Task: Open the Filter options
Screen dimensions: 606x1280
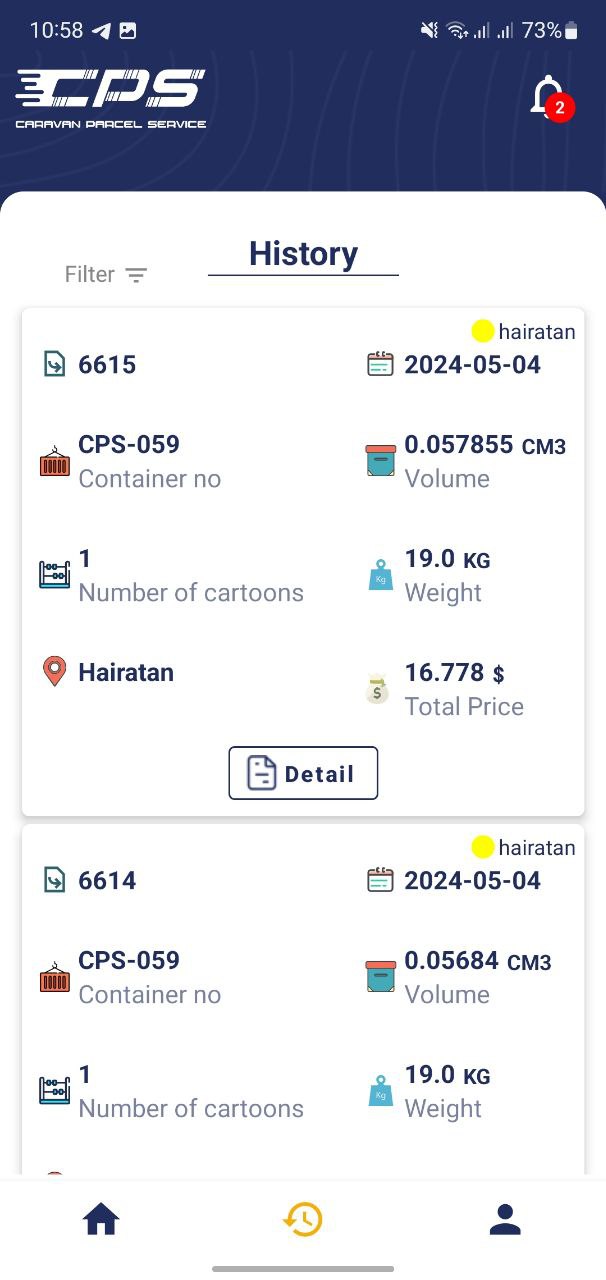Action: (106, 274)
